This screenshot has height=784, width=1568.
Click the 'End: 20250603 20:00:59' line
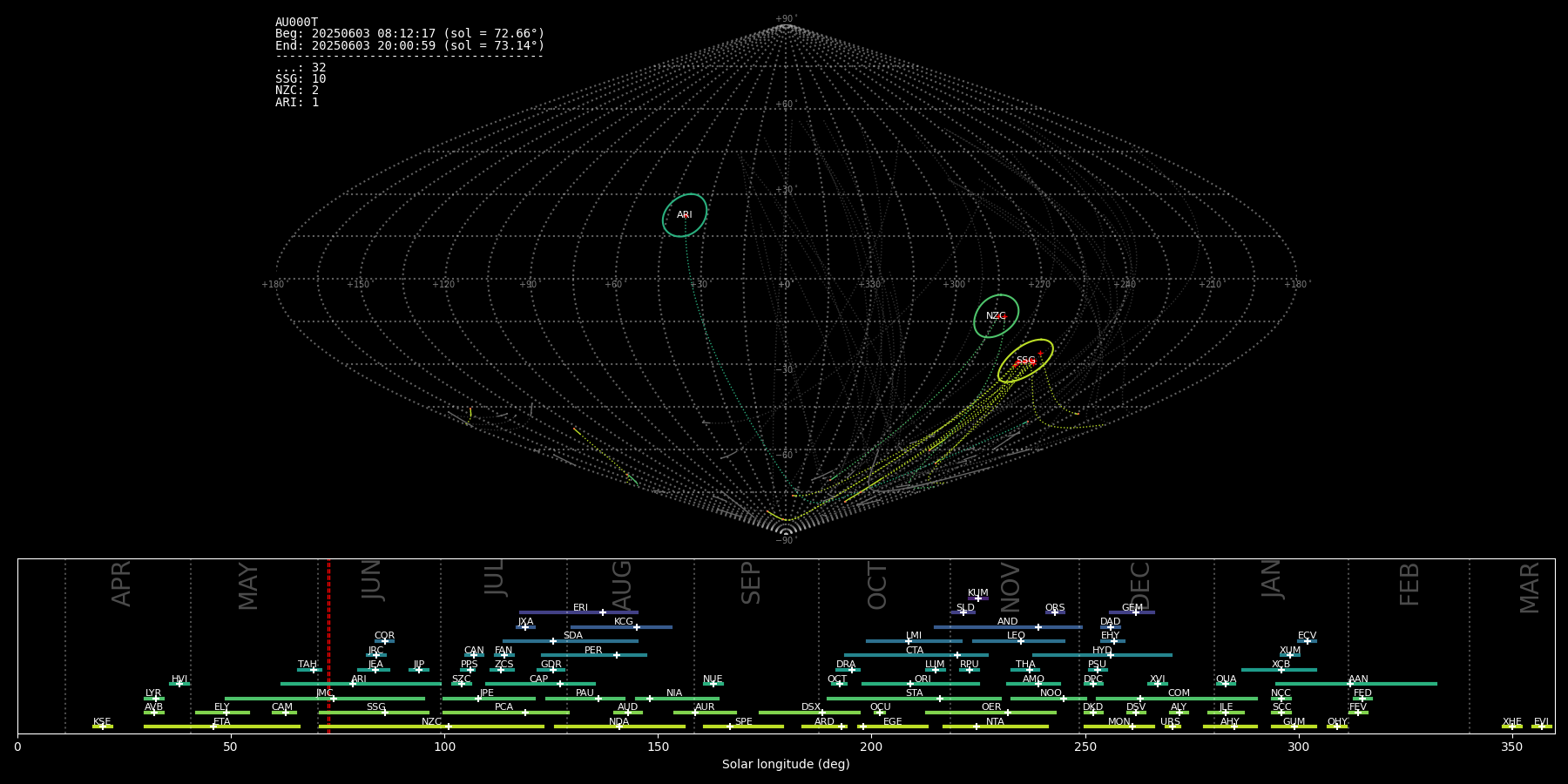click(x=409, y=45)
